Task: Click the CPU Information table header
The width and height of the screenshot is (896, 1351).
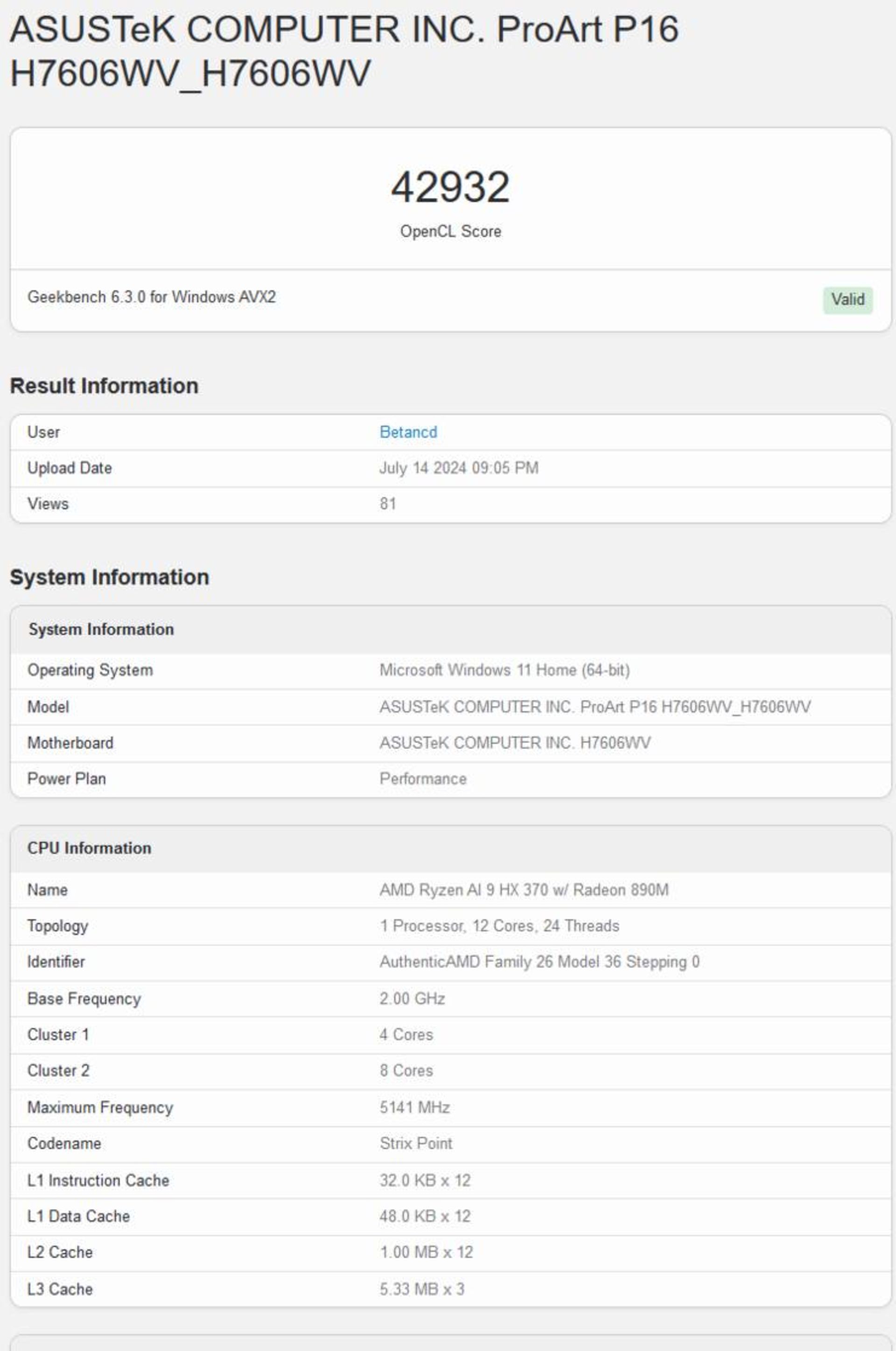Action: (x=89, y=848)
